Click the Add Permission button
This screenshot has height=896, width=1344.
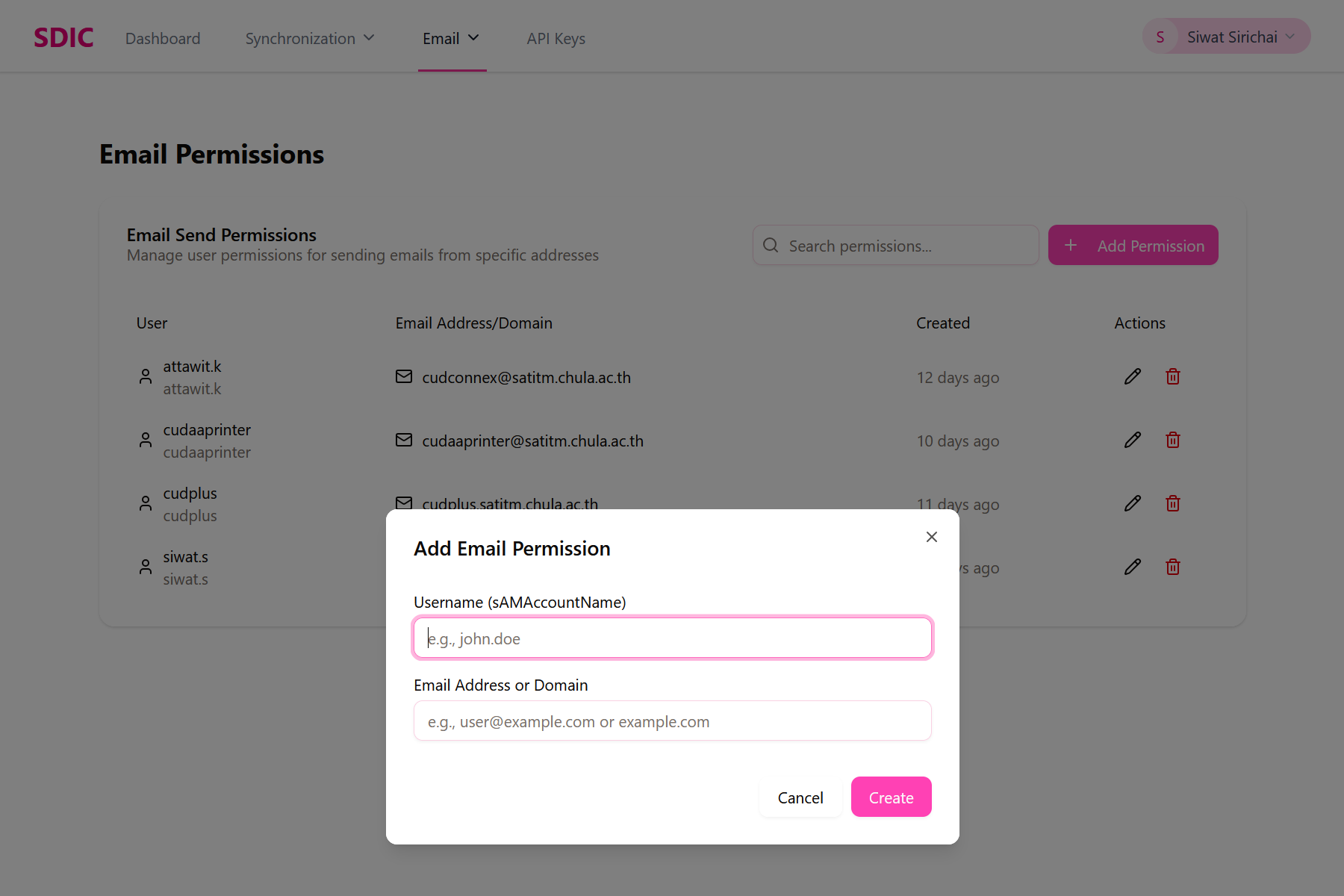(1133, 245)
